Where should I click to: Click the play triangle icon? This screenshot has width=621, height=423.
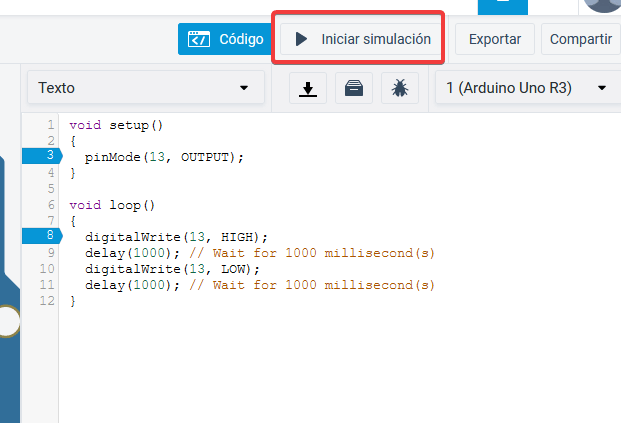tap(301, 39)
